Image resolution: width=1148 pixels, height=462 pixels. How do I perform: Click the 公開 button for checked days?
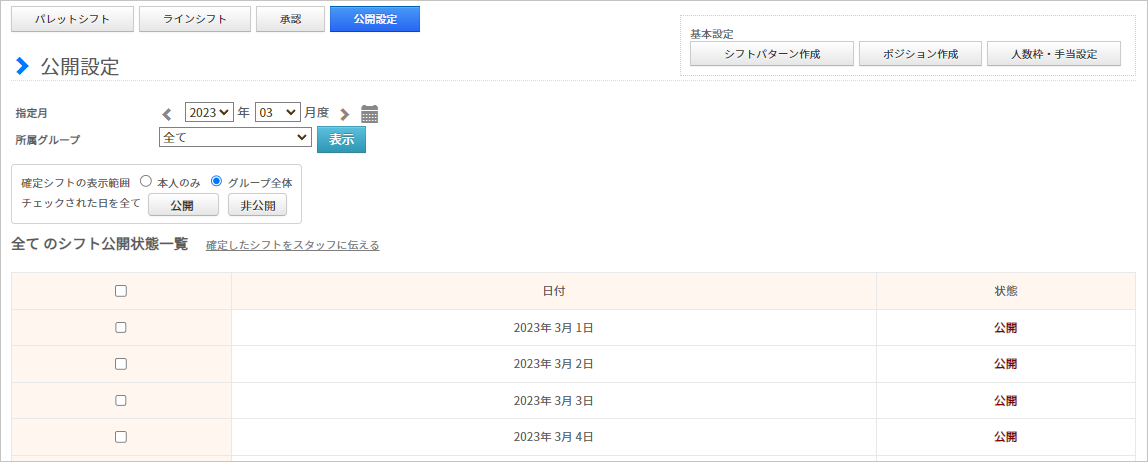183,205
